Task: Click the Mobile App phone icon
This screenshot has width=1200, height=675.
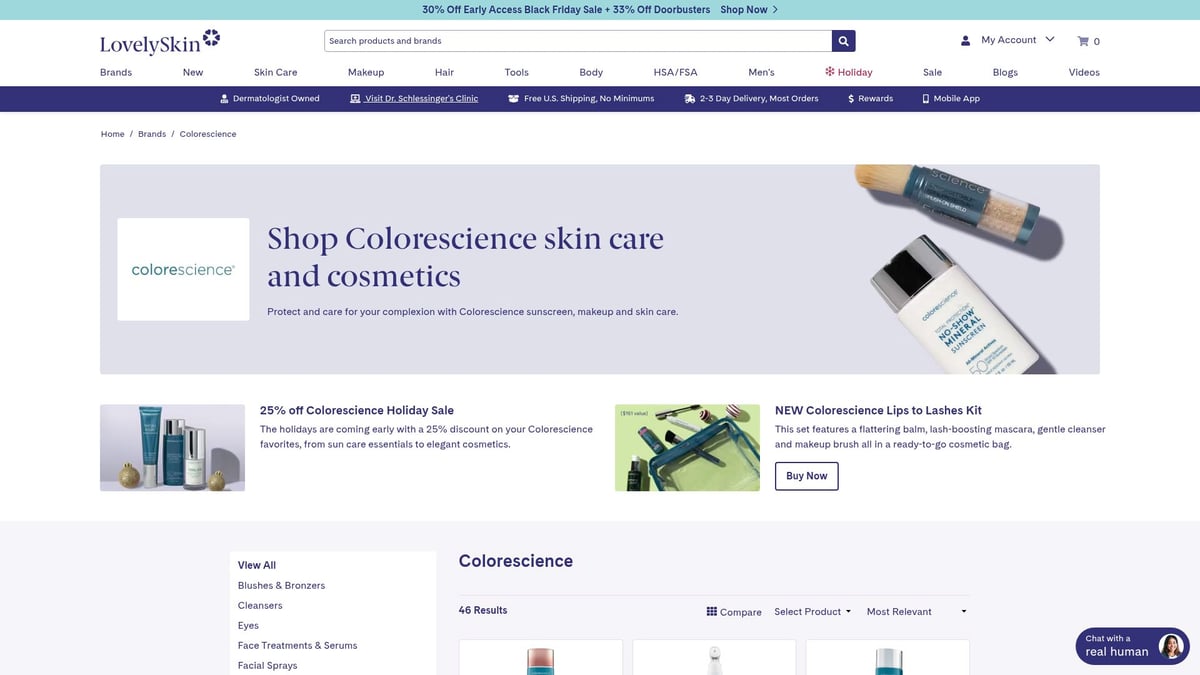Action: tap(926, 99)
